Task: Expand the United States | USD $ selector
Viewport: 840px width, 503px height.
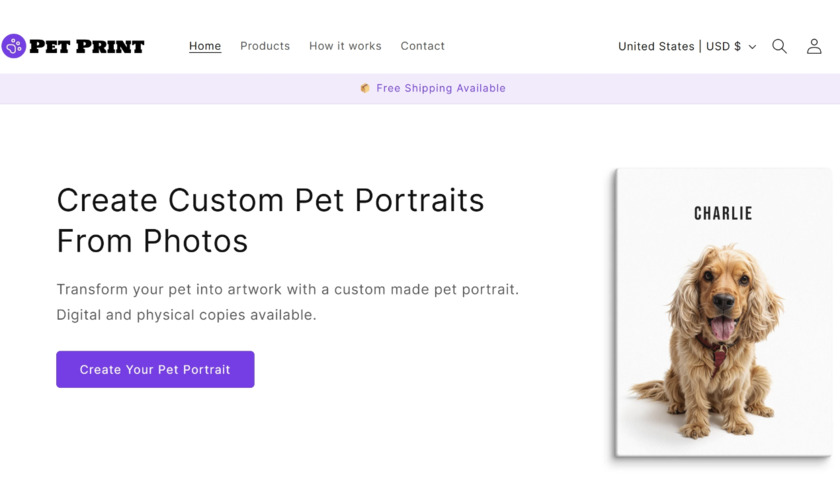Action: (x=680, y=46)
